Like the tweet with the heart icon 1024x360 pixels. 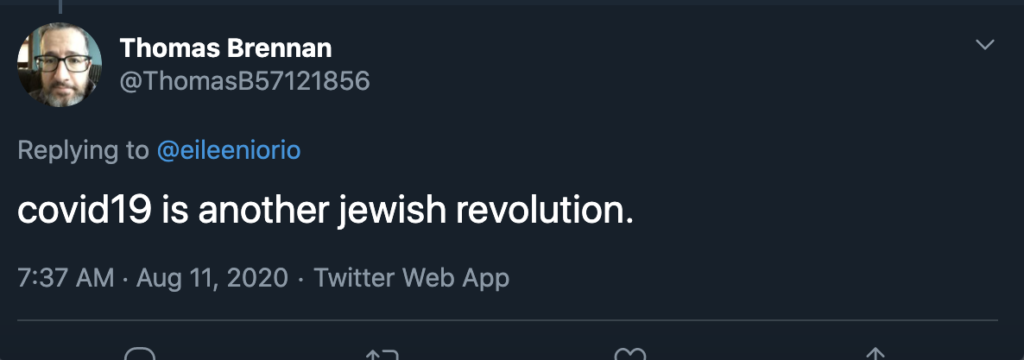click(630, 355)
